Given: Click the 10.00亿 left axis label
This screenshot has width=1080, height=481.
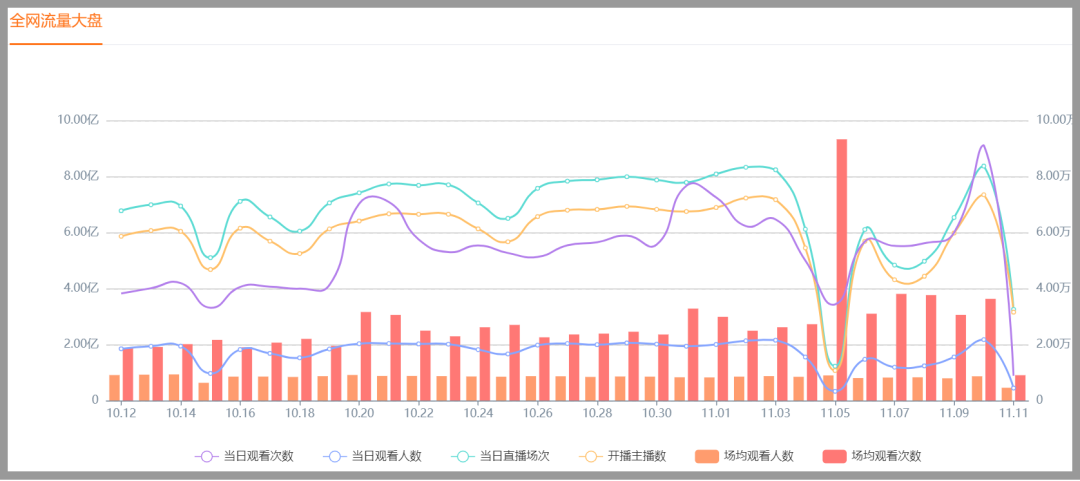Looking at the screenshot, I should 78,120.
